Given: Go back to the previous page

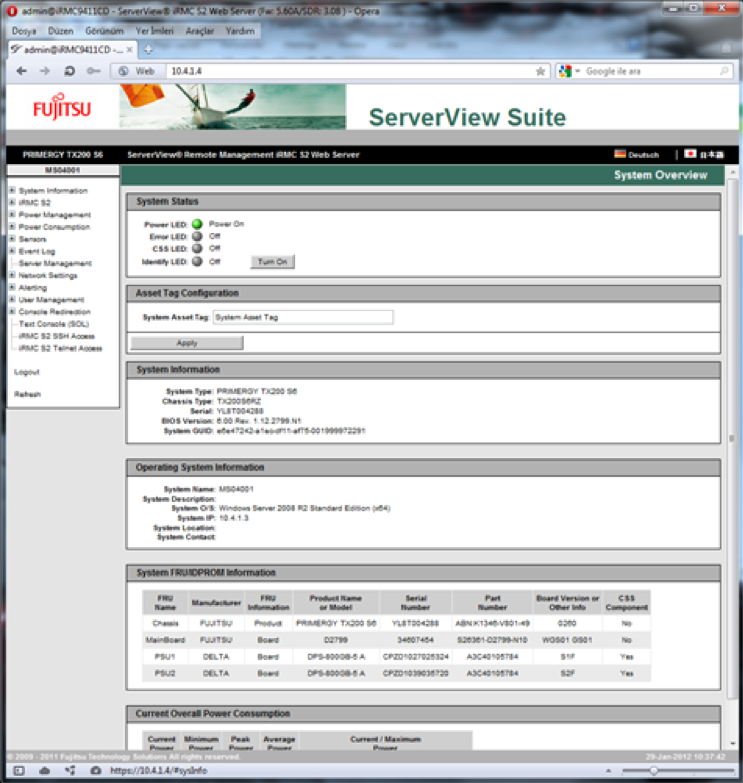Looking at the screenshot, I should coord(21,71).
